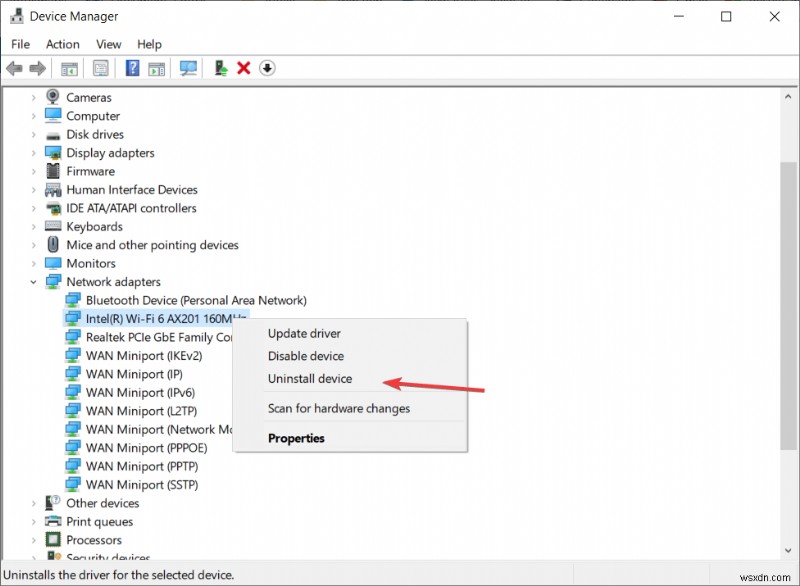
Task: Click the Properties toolbar icon
Action: [101, 68]
